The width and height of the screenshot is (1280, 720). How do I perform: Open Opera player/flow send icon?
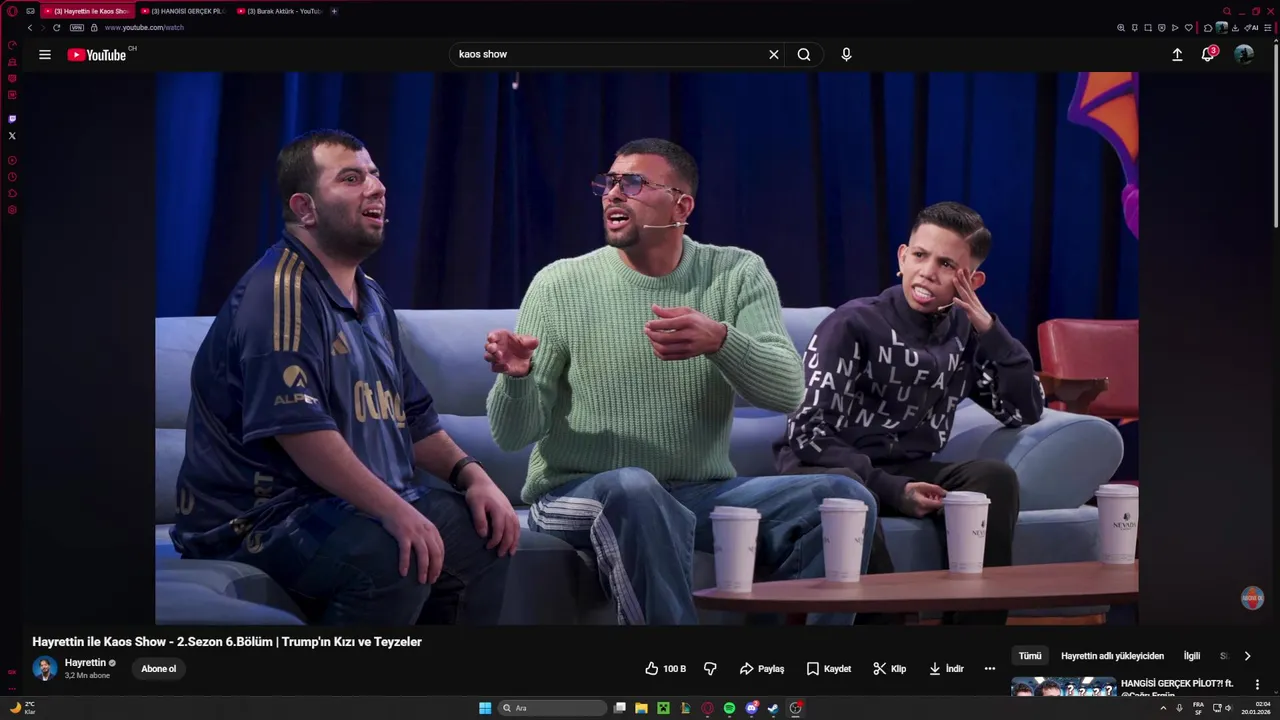pyautogui.click(x=1175, y=28)
